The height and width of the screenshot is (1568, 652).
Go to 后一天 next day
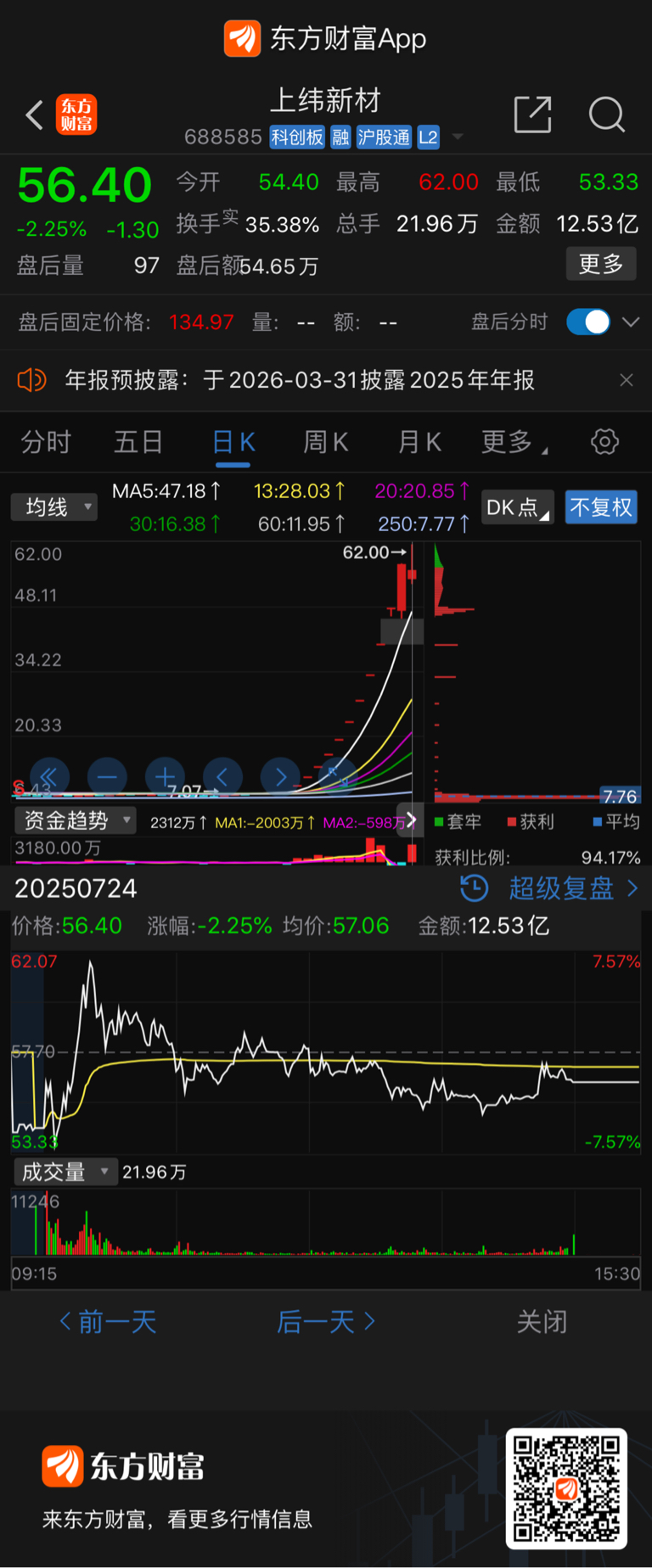click(325, 1321)
